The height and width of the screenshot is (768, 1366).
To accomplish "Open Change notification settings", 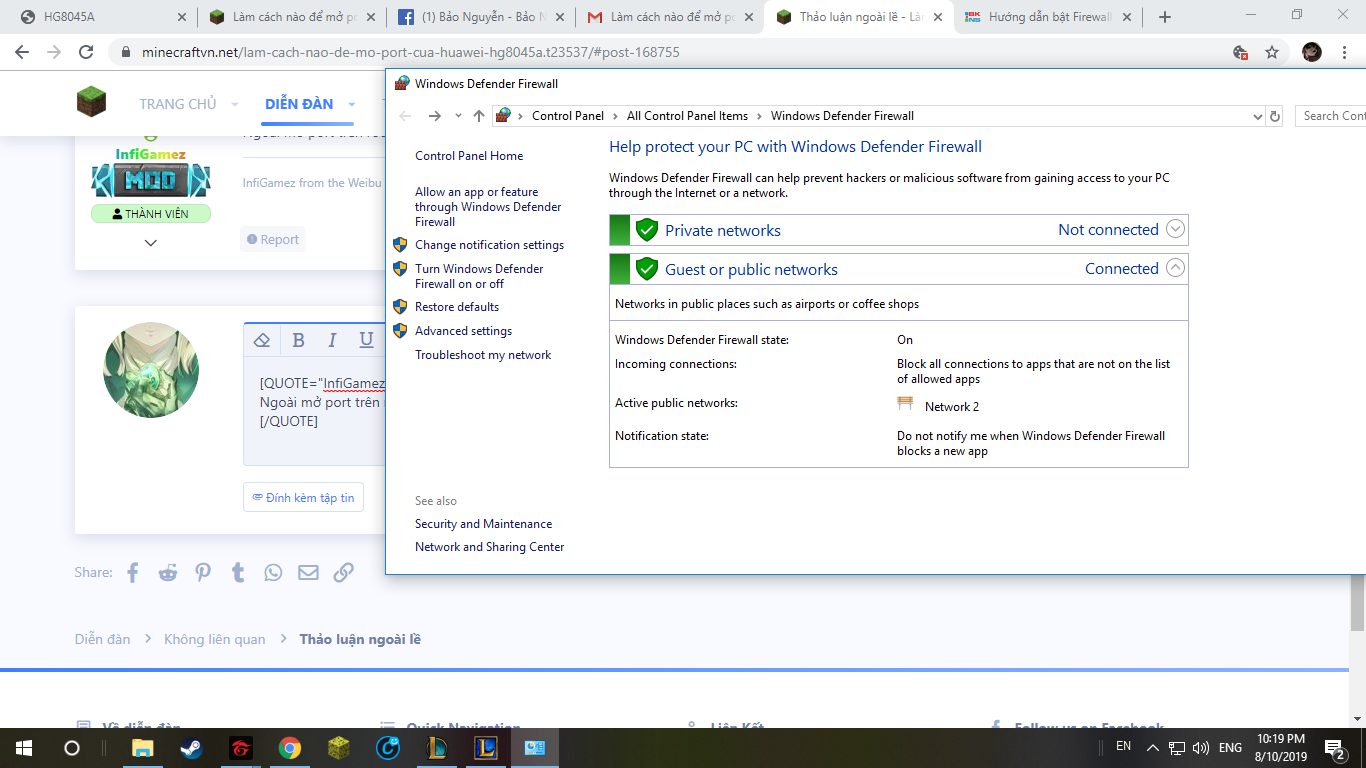I will (489, 245).
